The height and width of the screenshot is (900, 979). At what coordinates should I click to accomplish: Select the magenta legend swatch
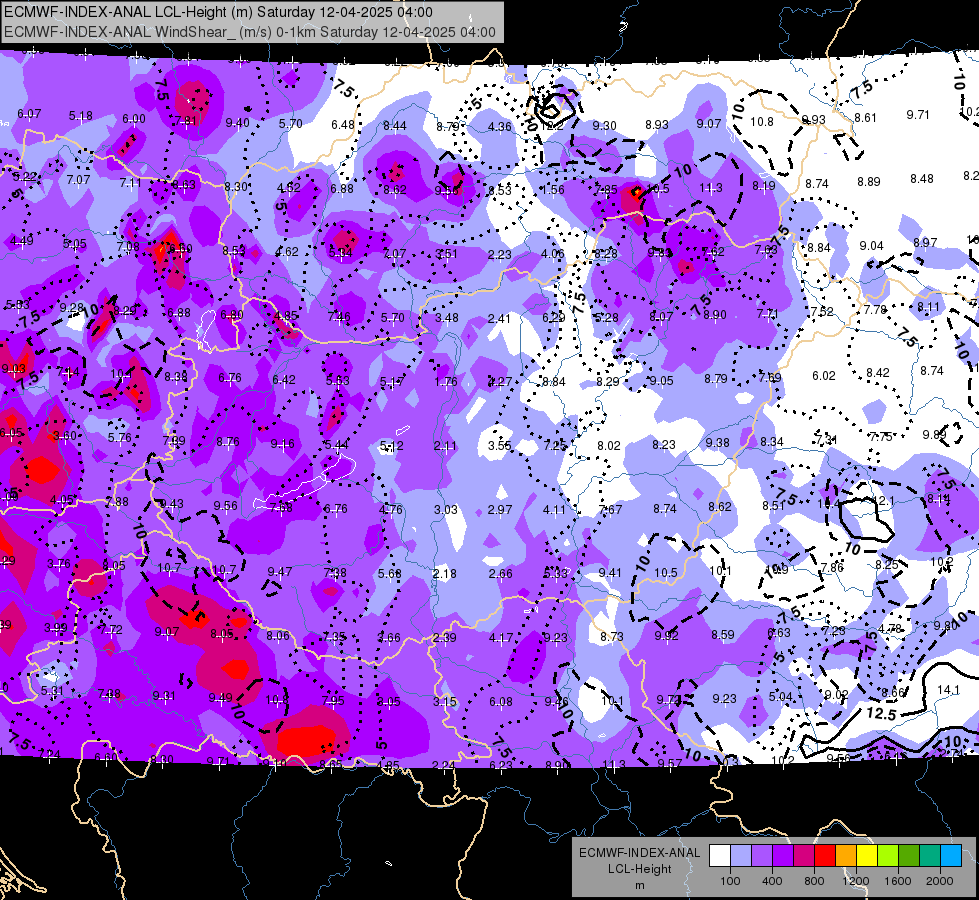[x=804, y=856]
